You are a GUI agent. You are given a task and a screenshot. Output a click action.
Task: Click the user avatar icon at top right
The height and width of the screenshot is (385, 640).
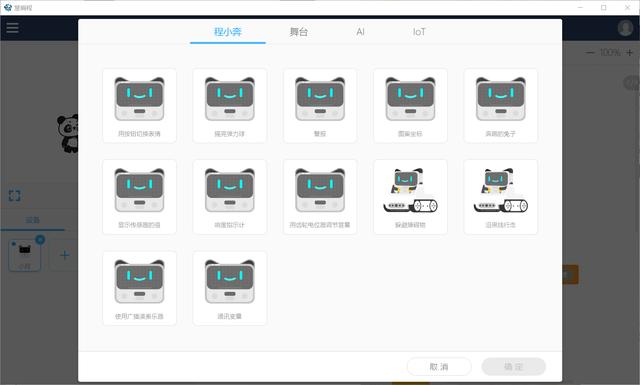[625, 28]
